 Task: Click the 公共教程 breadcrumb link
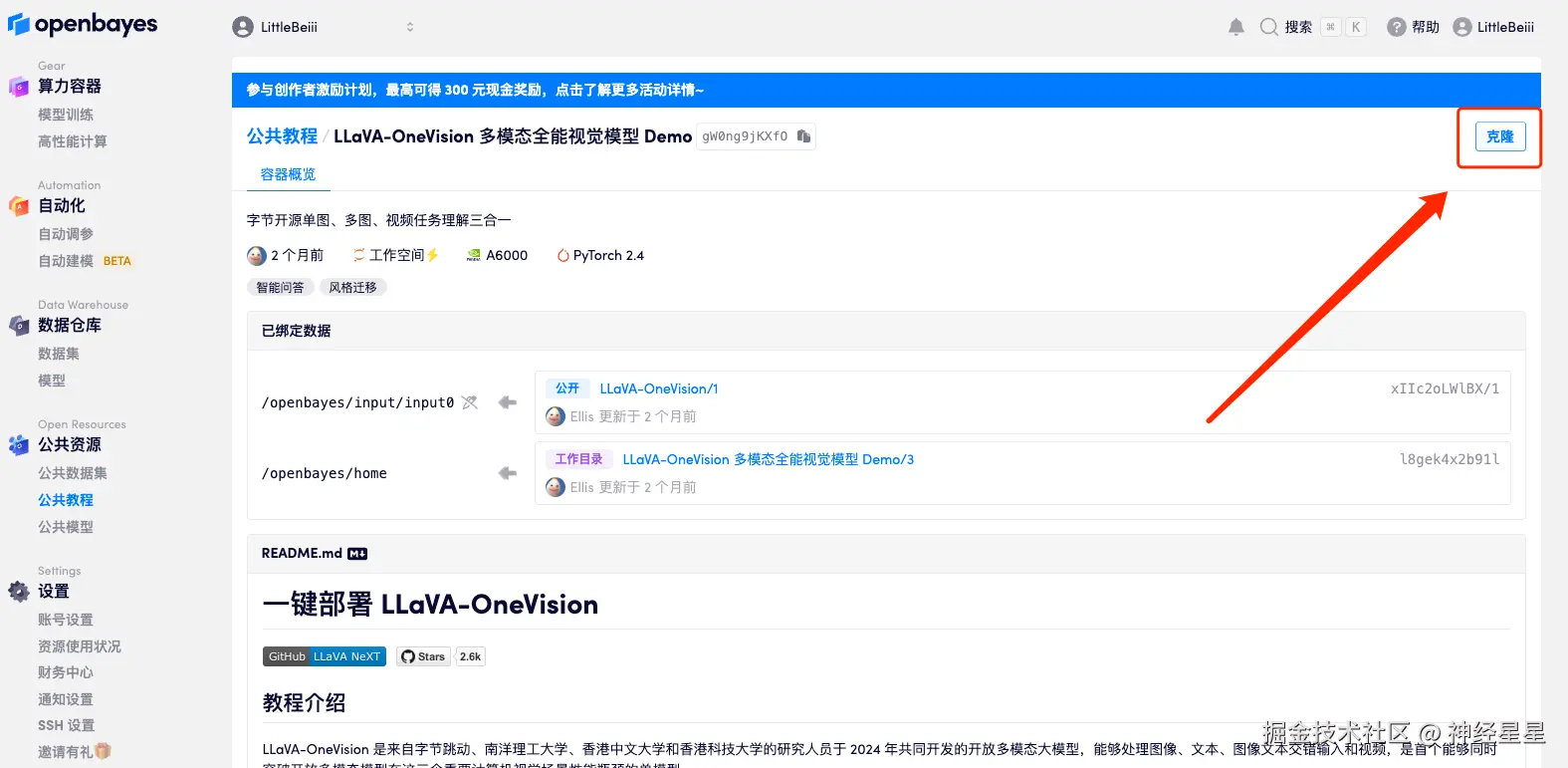pyautogui.click(x=282, y=136)
